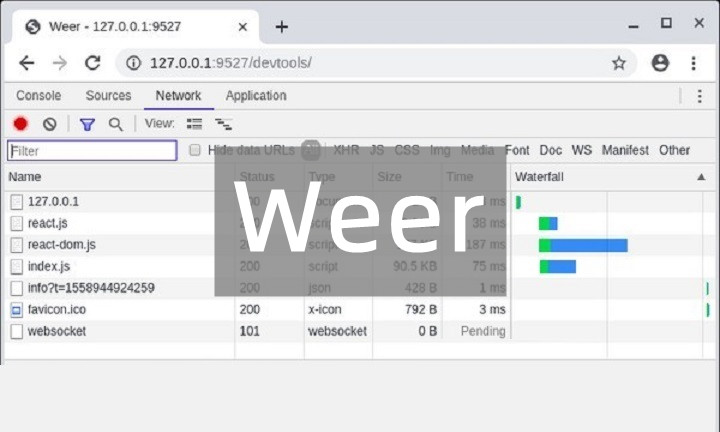Filter requests by Doc type
Viewport: 720px width, 432px height.
[x=551, y=150]
